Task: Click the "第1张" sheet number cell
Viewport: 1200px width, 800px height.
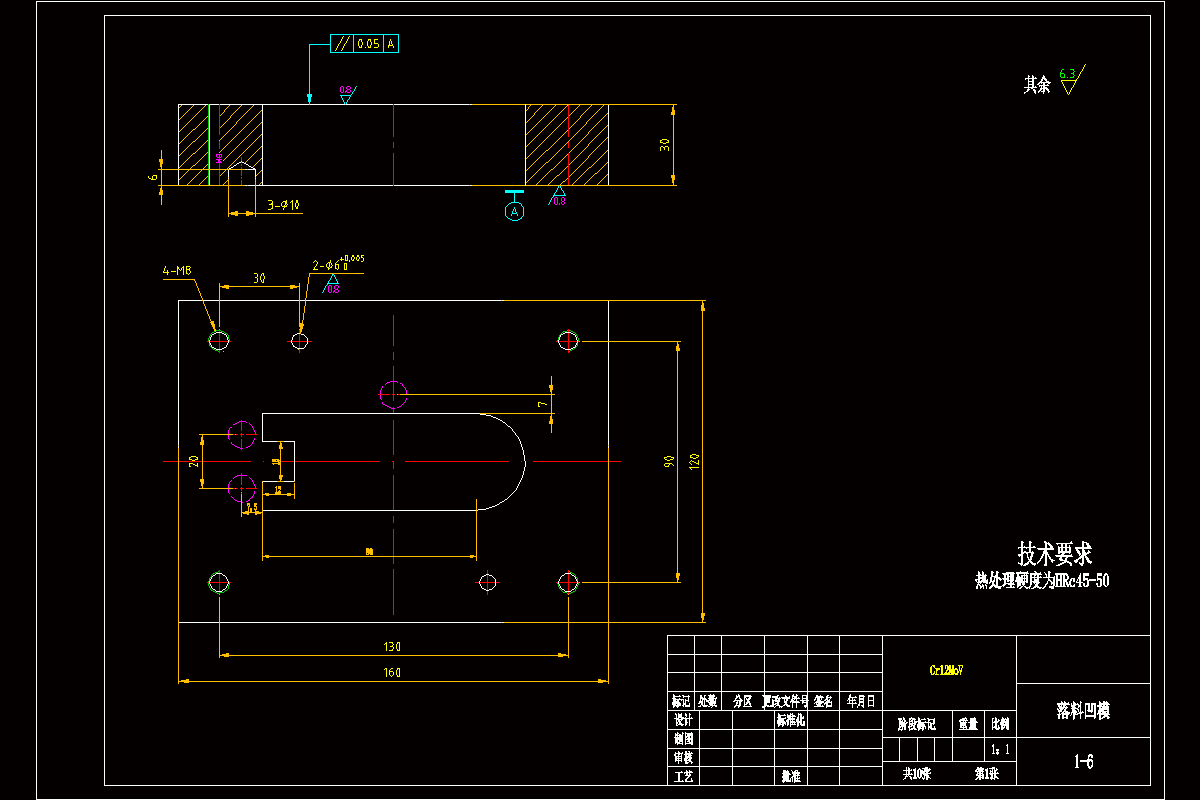Action: (x=987, y=774)
